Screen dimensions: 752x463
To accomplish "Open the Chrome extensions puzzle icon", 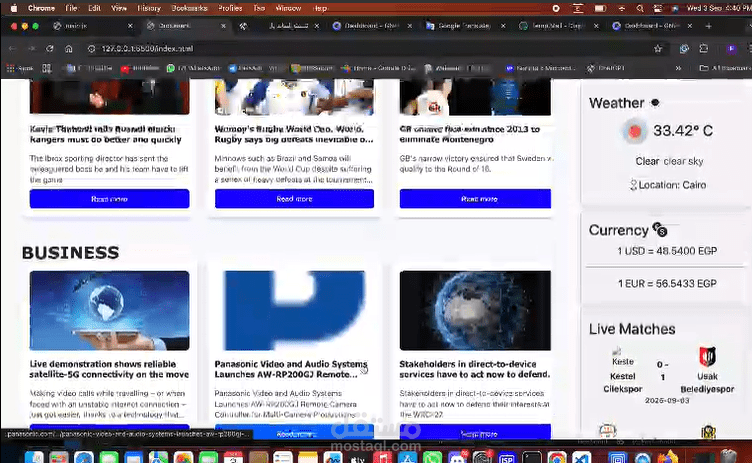I will (x=704, y=48).
